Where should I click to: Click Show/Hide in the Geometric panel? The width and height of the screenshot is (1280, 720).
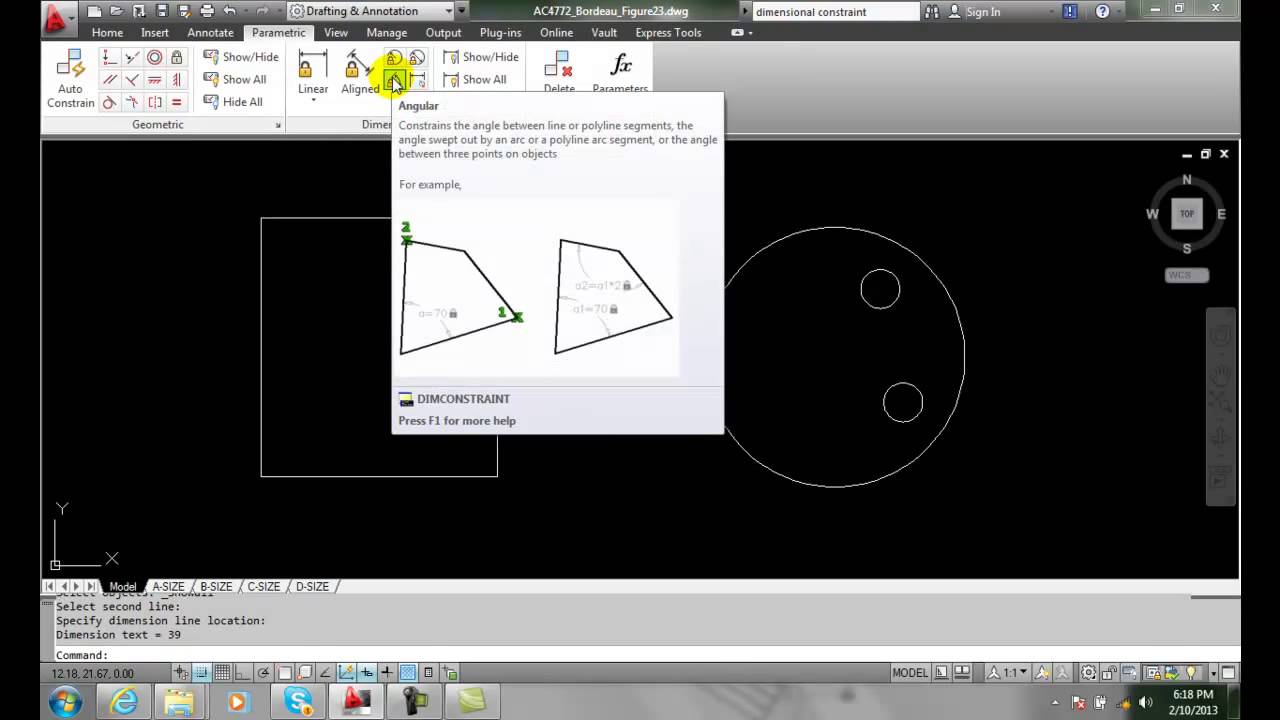(240, 57)
